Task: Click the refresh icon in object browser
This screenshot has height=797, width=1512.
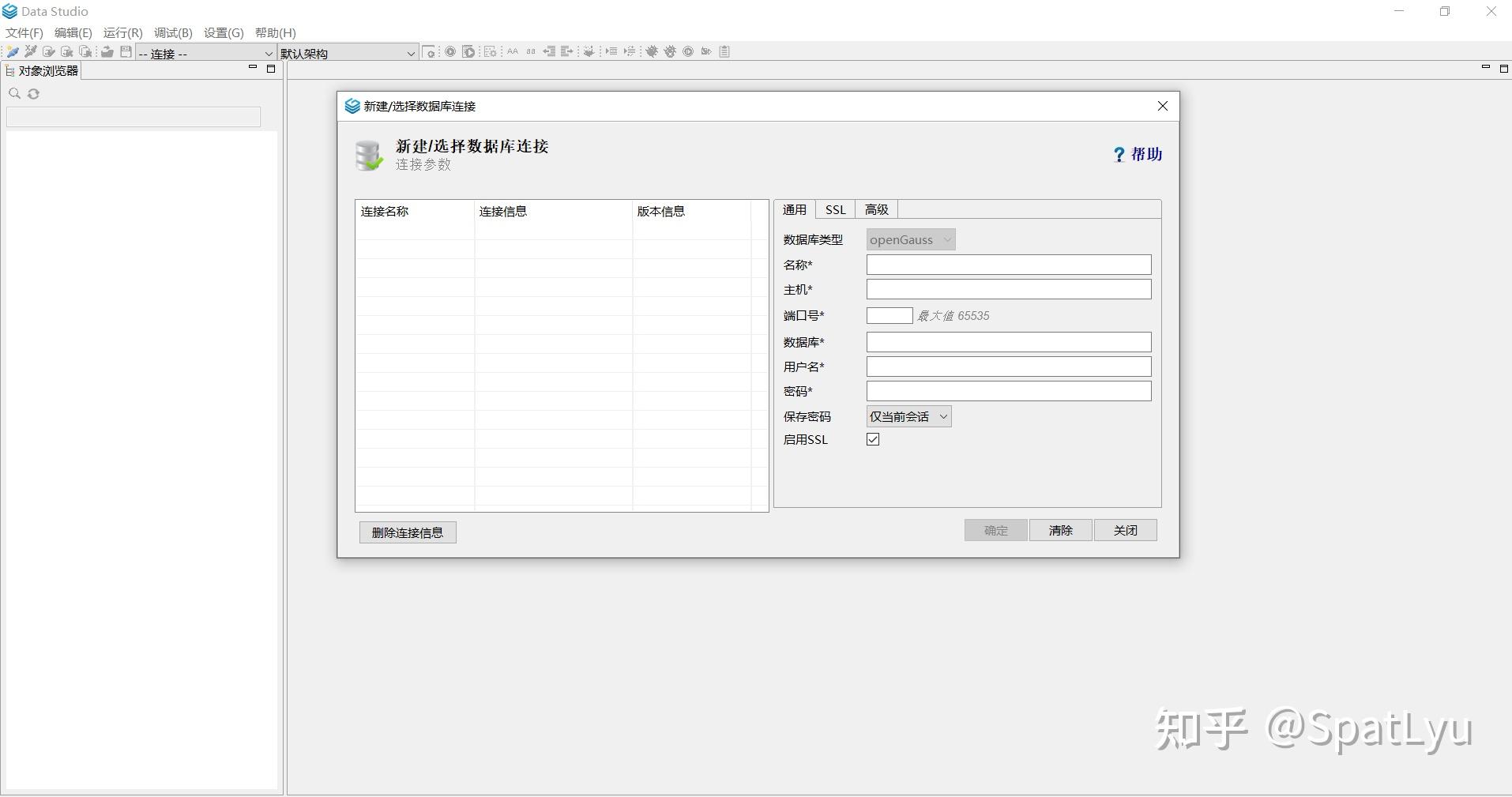Action: [34, 93]
